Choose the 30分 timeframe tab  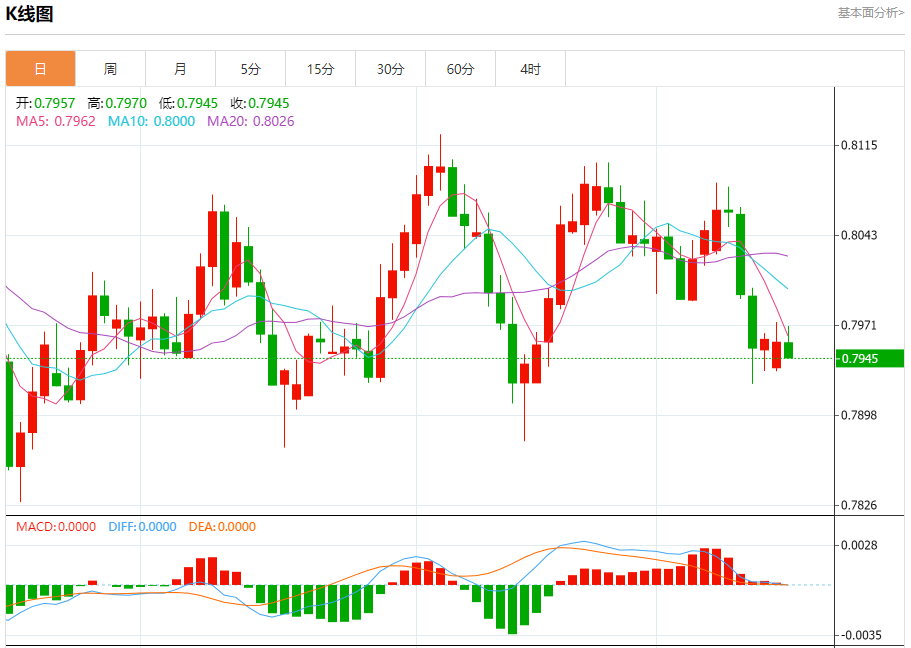coord(390,69)
